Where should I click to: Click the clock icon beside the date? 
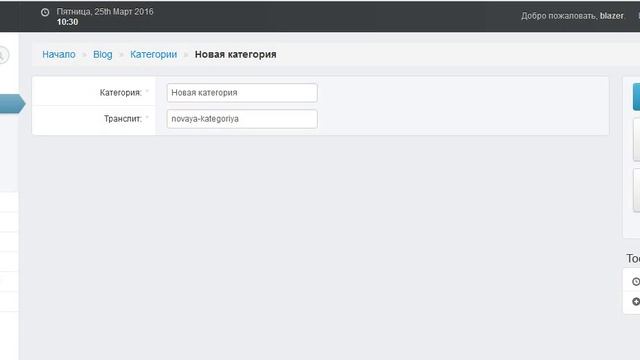[45, 12]
